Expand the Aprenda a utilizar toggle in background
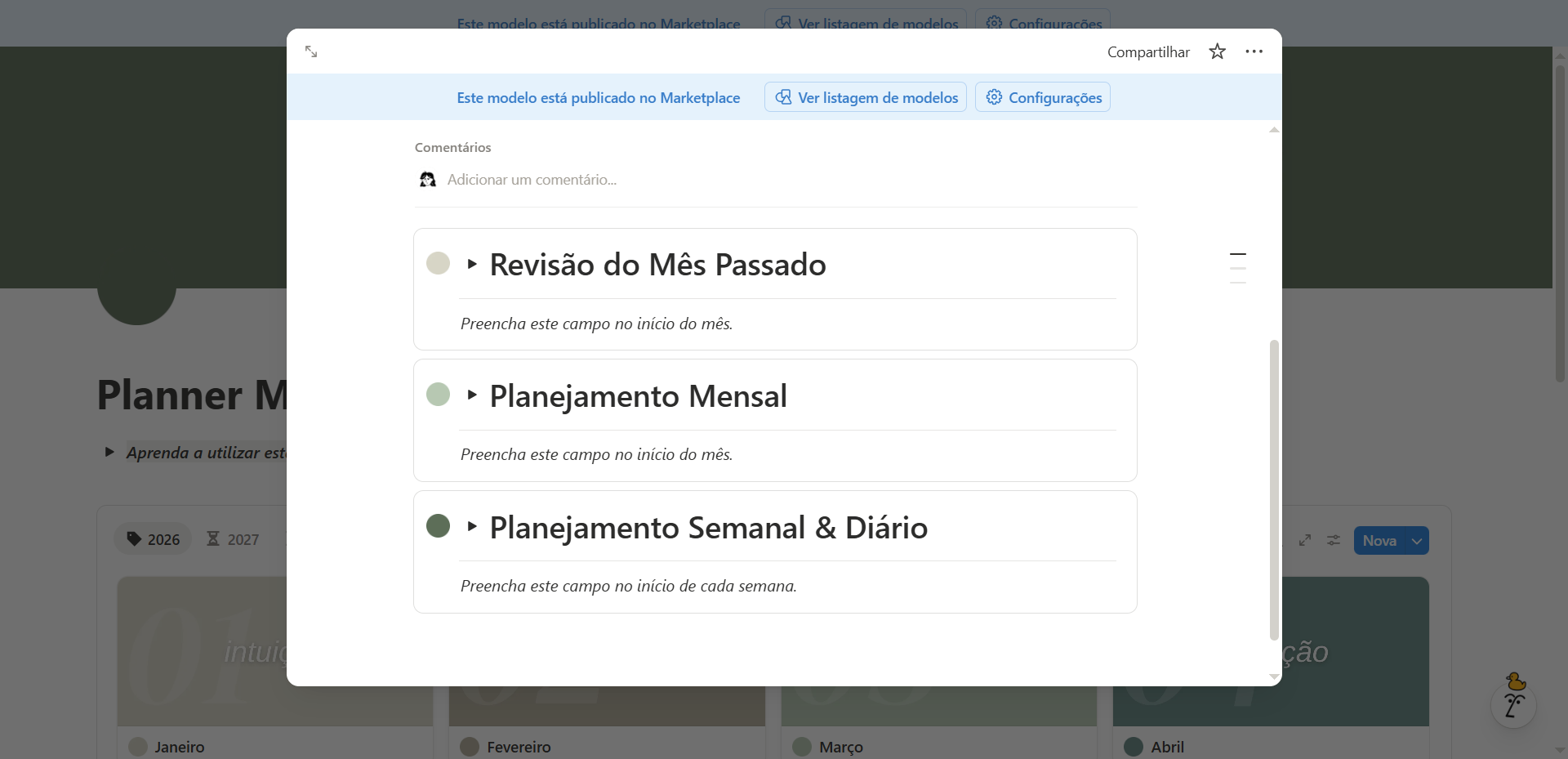1568x759 pixels. click(x=109, y=452)
